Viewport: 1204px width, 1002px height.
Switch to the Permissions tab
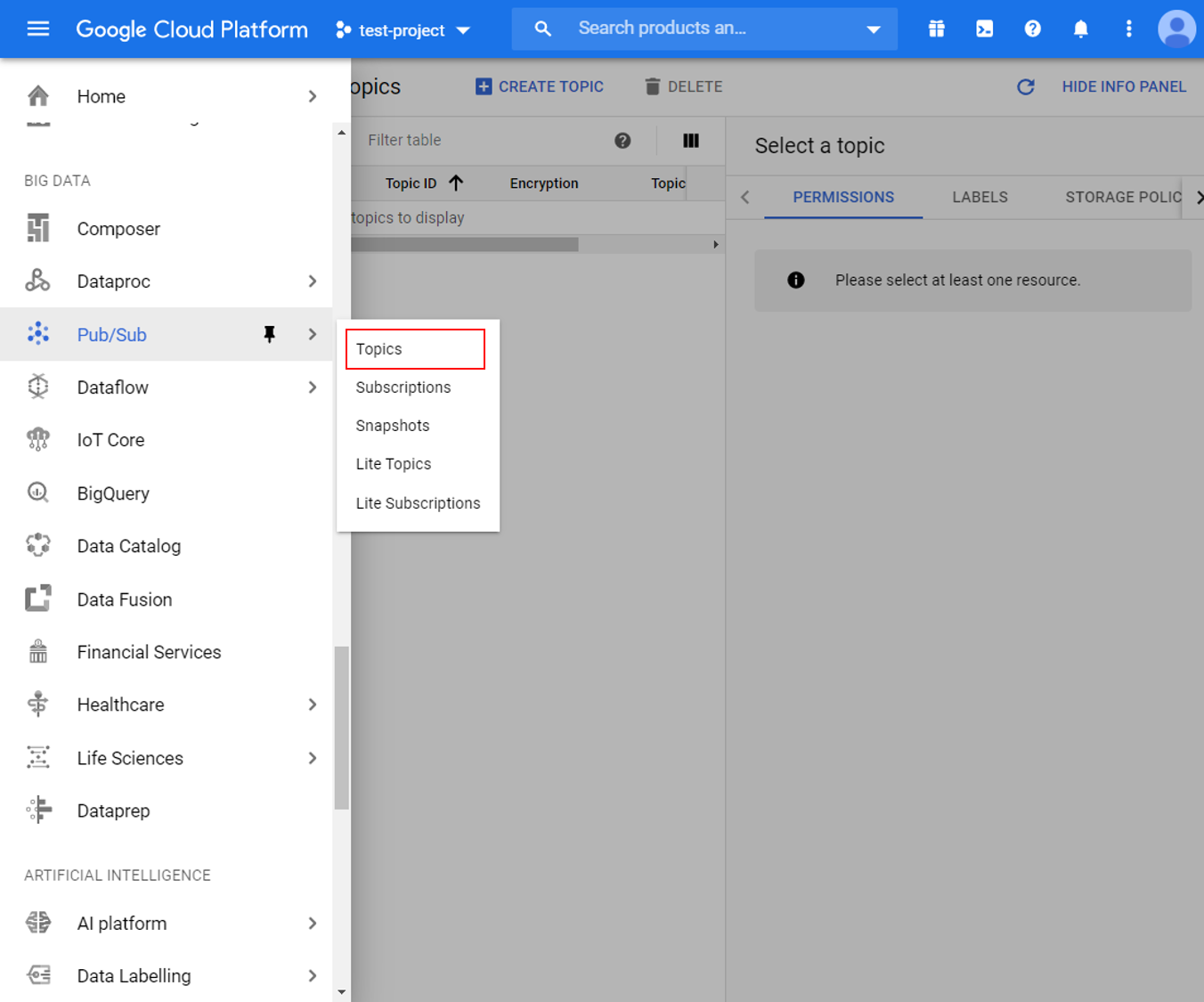point(843,197)
